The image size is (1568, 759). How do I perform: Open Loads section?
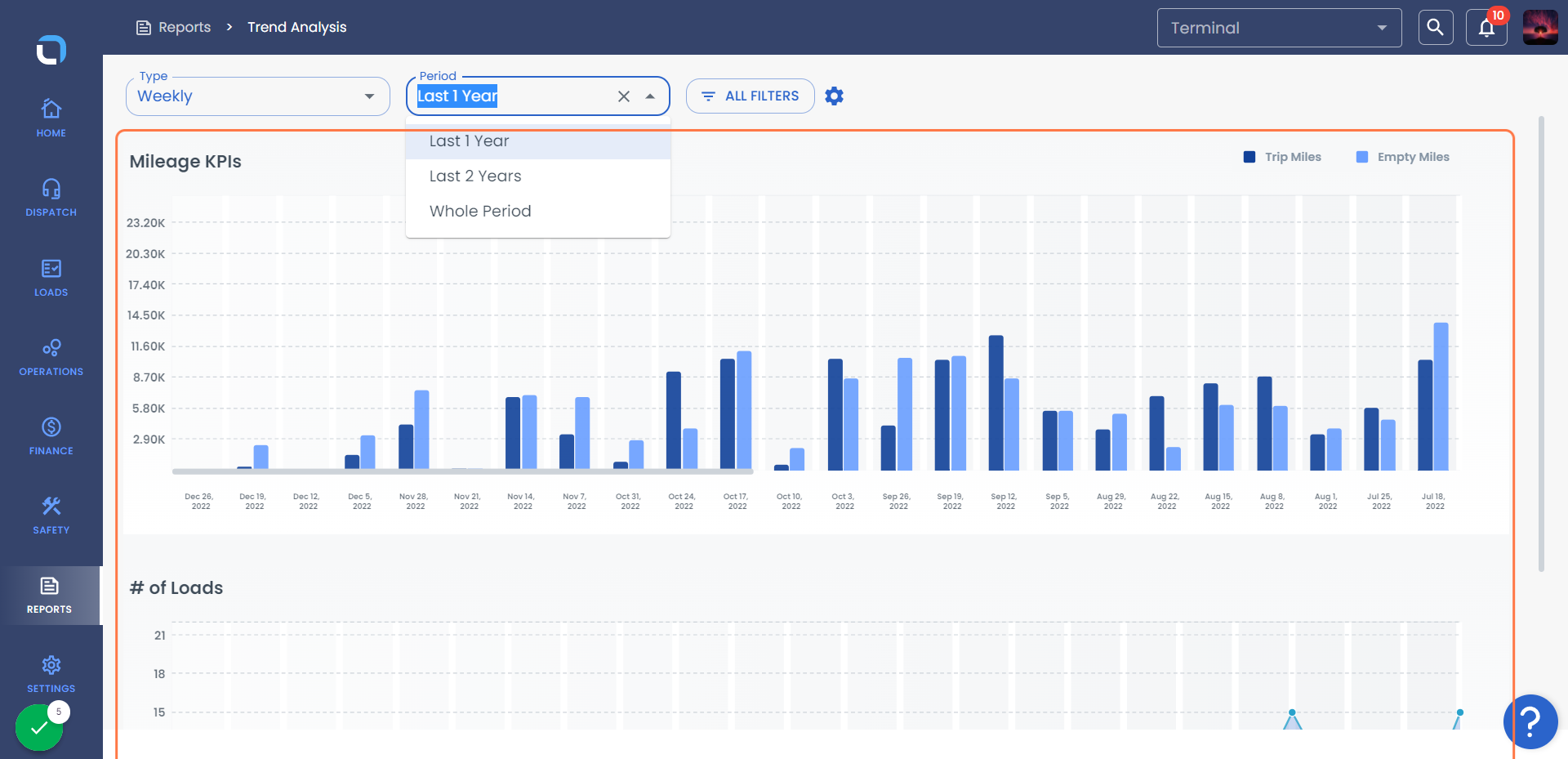tap(51, 278)
